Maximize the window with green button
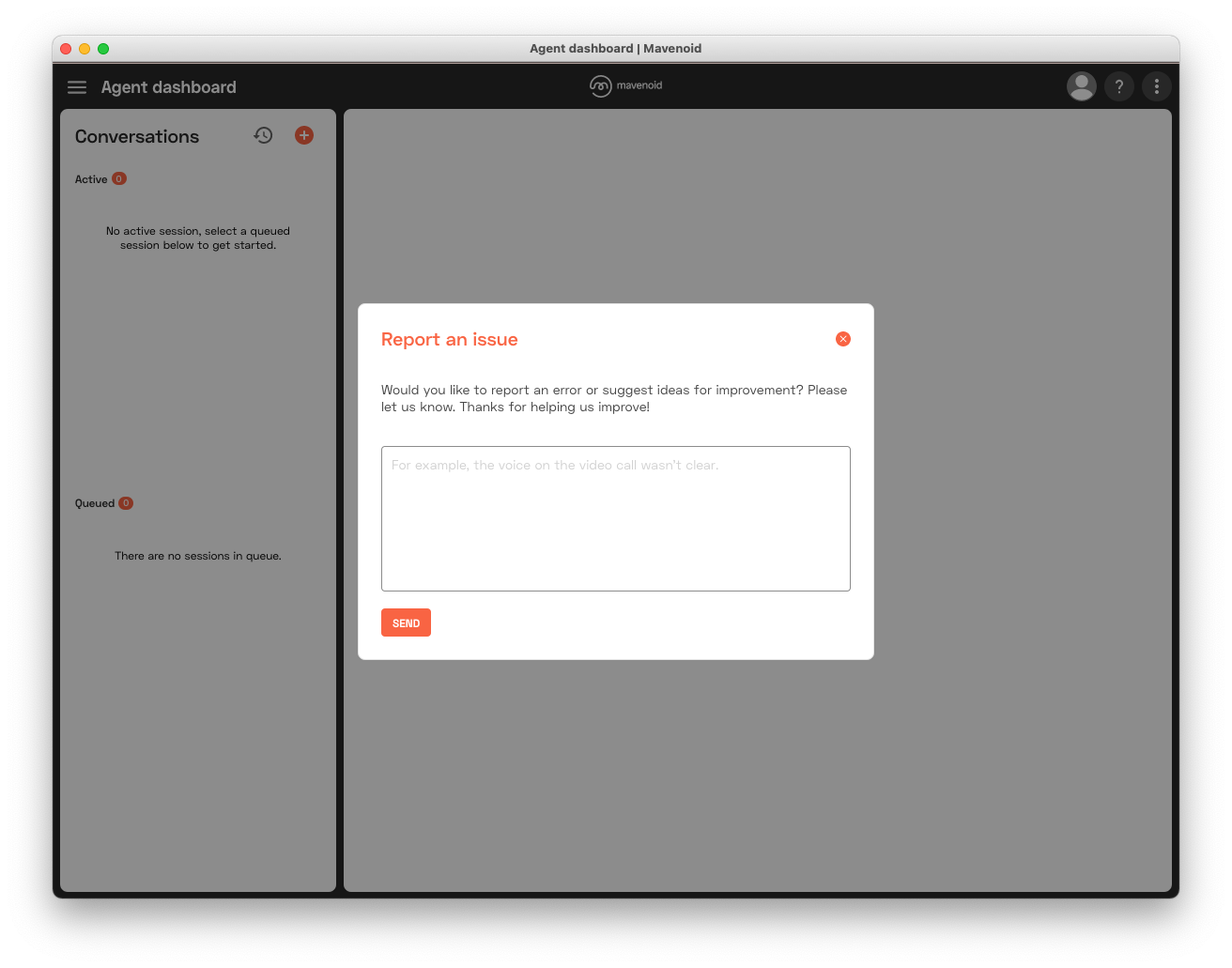The height and width of the screenshot is (968, 1232). tap(103, 49)
